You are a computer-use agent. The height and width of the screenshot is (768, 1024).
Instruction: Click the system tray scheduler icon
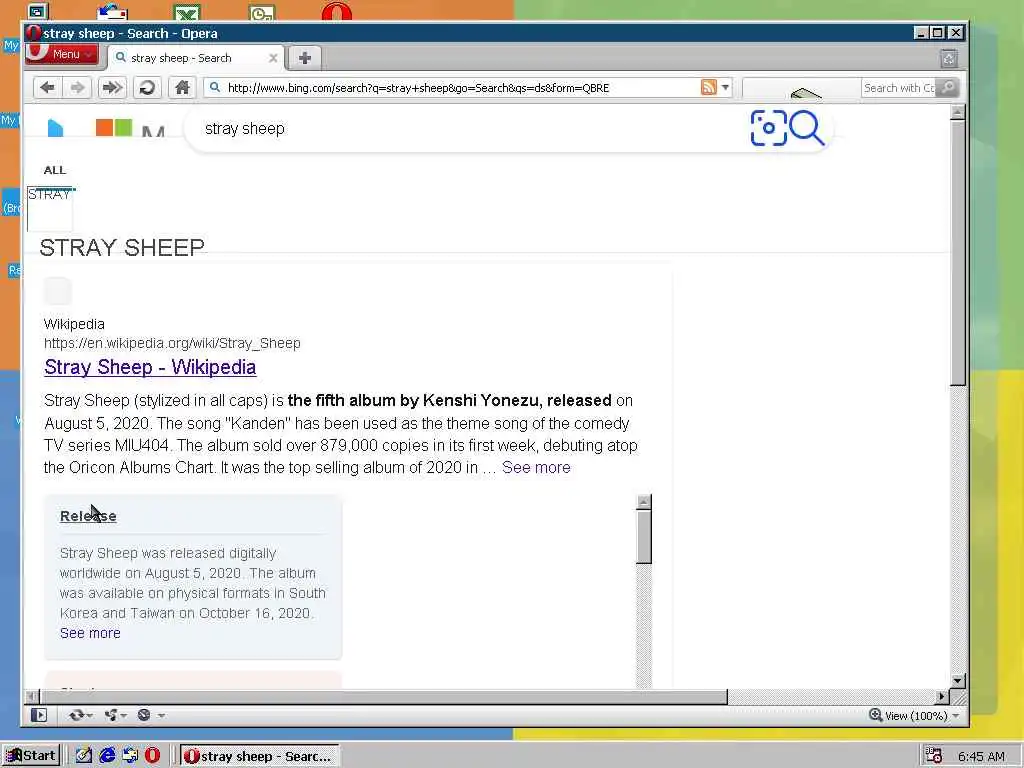click(x=934, y=756)
